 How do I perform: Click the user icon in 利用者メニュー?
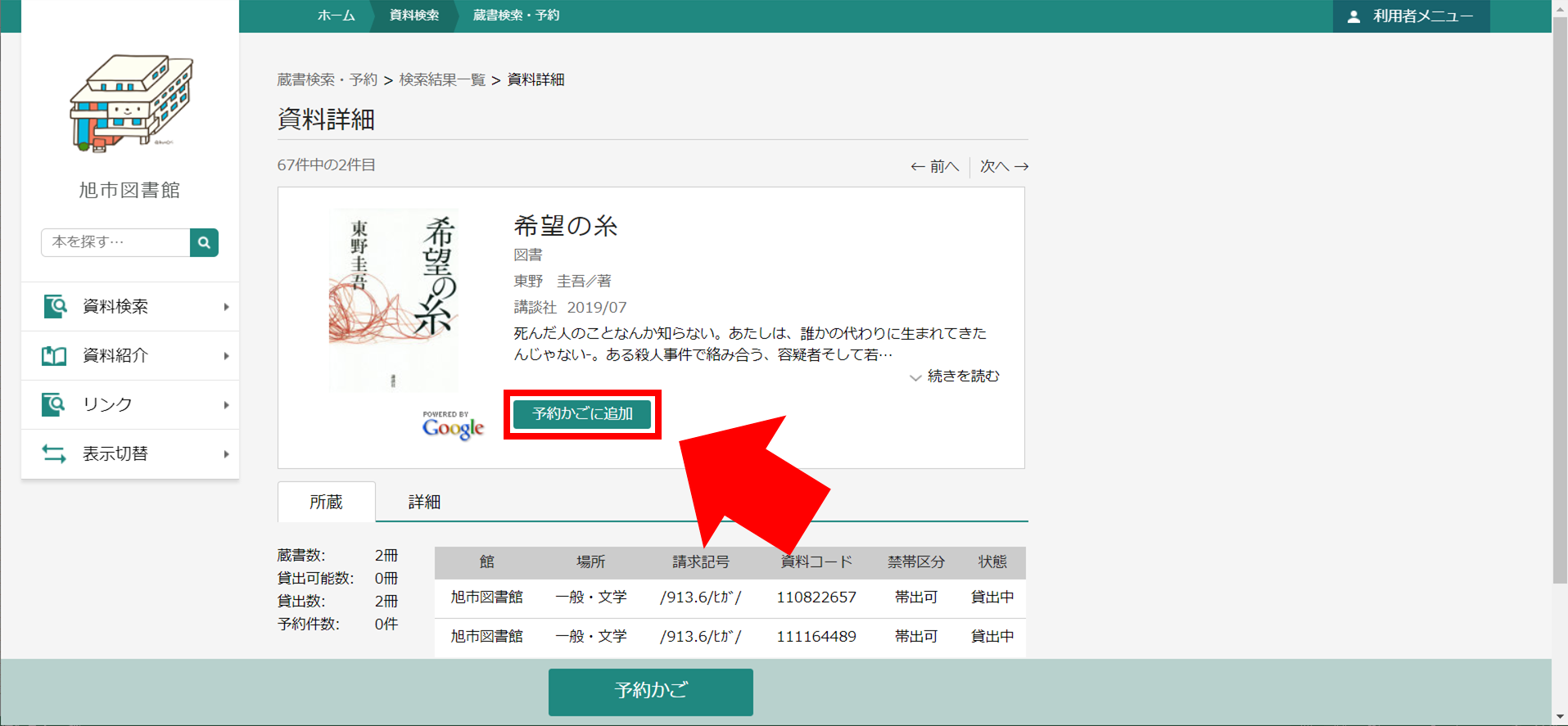1353,16
